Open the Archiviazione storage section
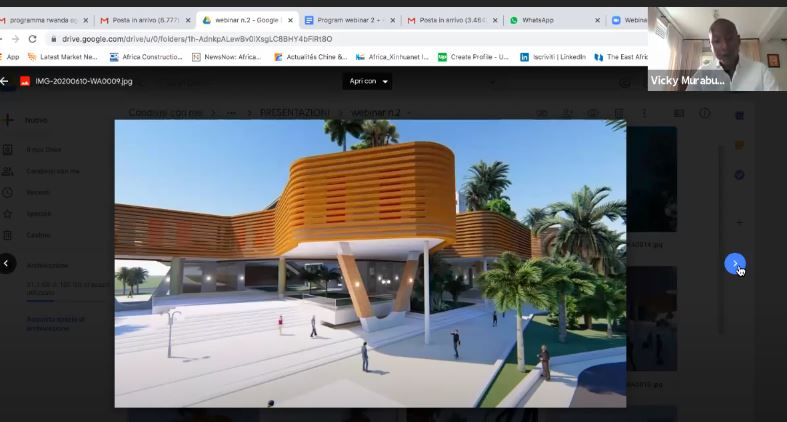This screenshot has height=422, width=787. (x=47, y=265)
